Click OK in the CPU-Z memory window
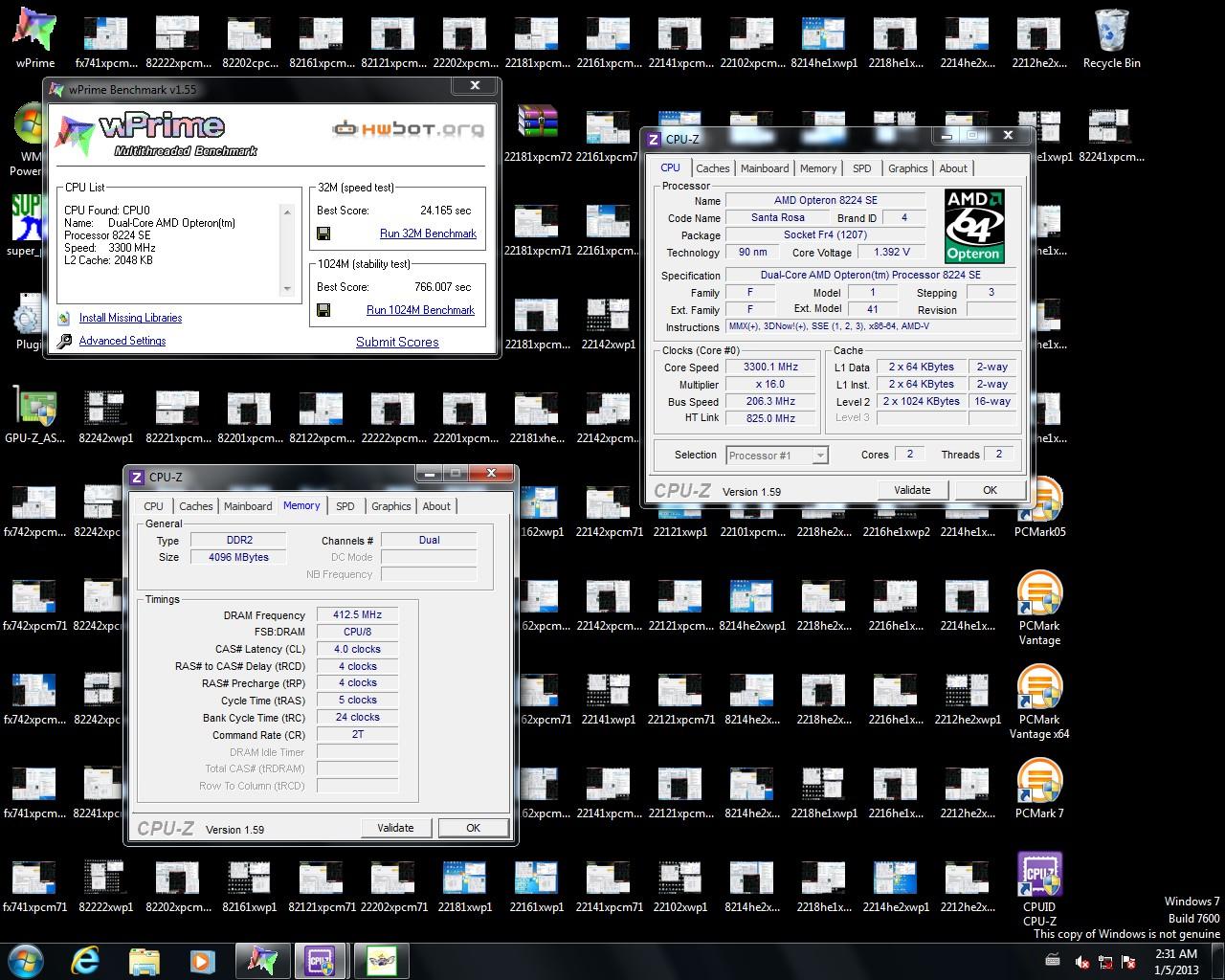The width and height of the screenshot is (1225, 980). point(473,828)
